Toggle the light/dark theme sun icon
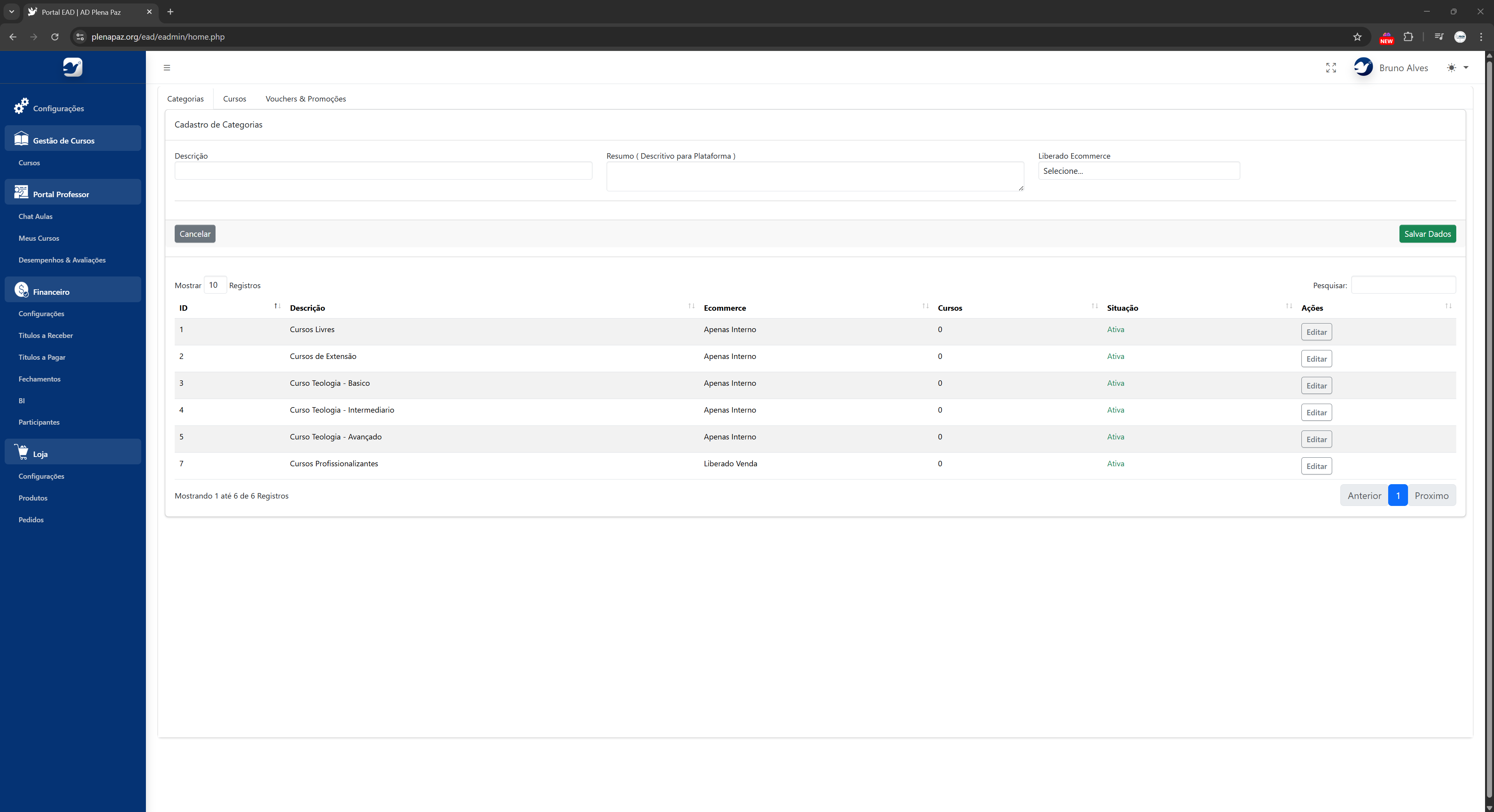The image size is (1494, 812). coord(1451,68)
